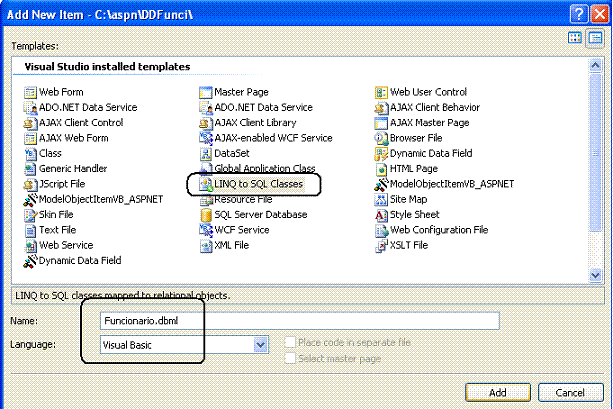Image resolution: width=613 pixels, height=409 pixels.
Task: Select the Site Map template icon
Action: click(x=381, y=199)
